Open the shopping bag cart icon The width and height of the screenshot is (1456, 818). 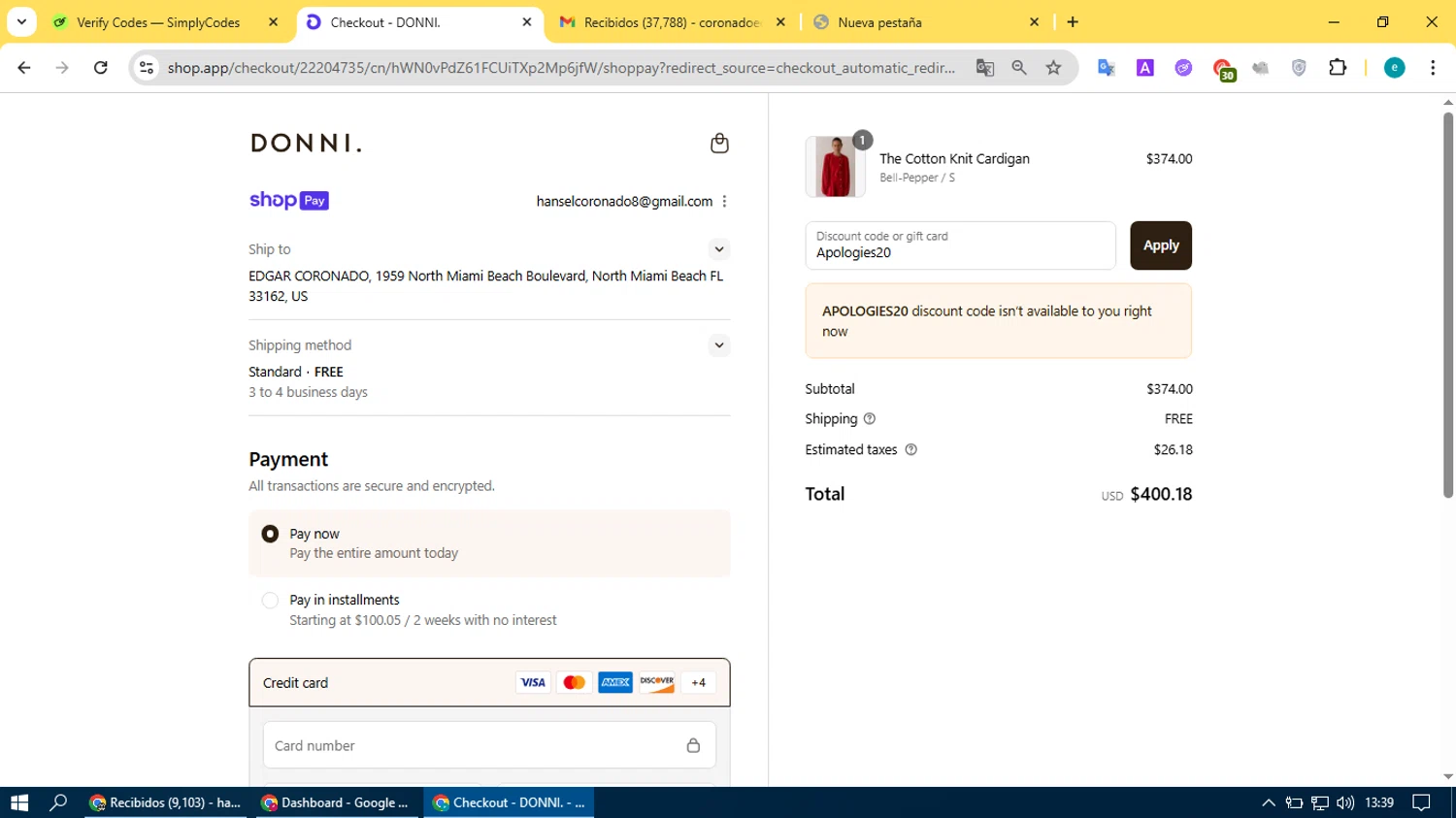click(719, 144)
